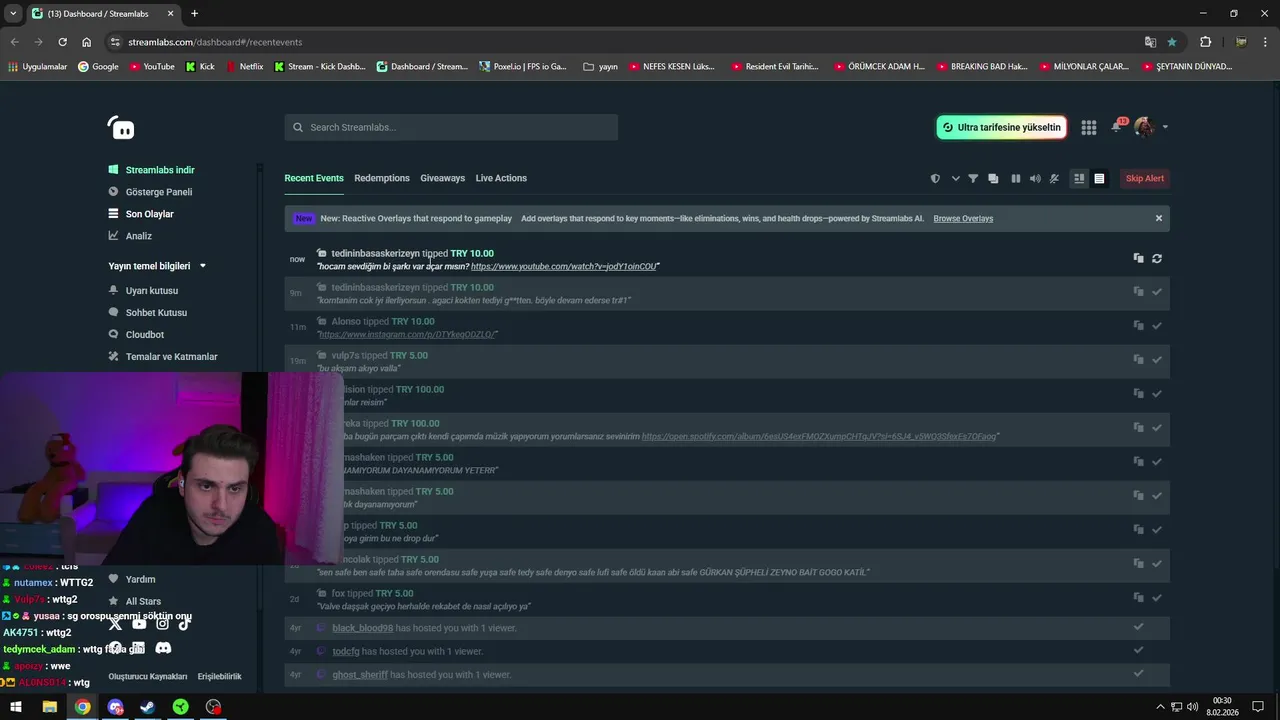
Task: Mark the black_blood98 host event as read
Action: (x=1138, y=627)
